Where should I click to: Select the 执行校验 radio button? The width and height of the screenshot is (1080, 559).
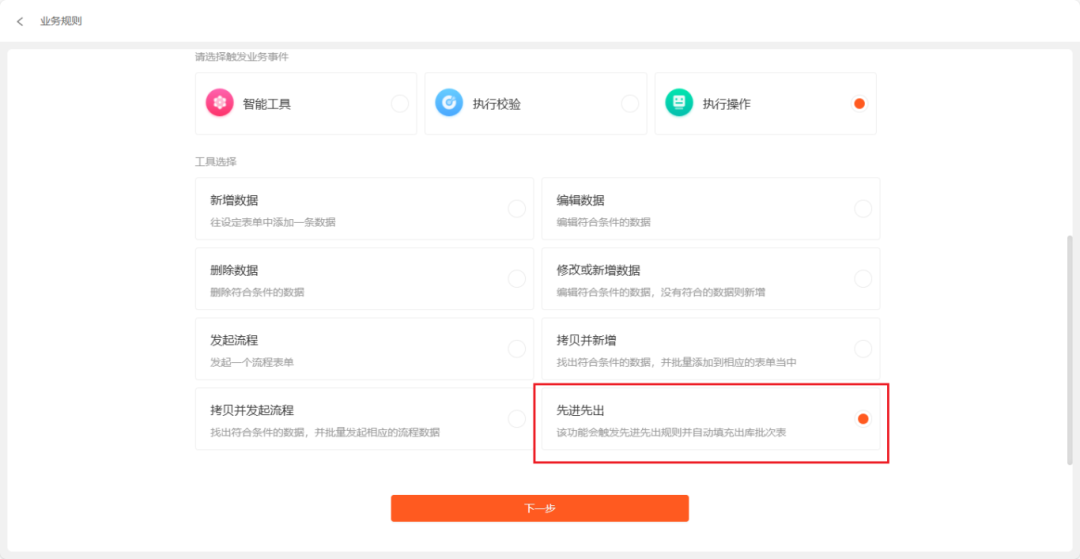(630, 104)
